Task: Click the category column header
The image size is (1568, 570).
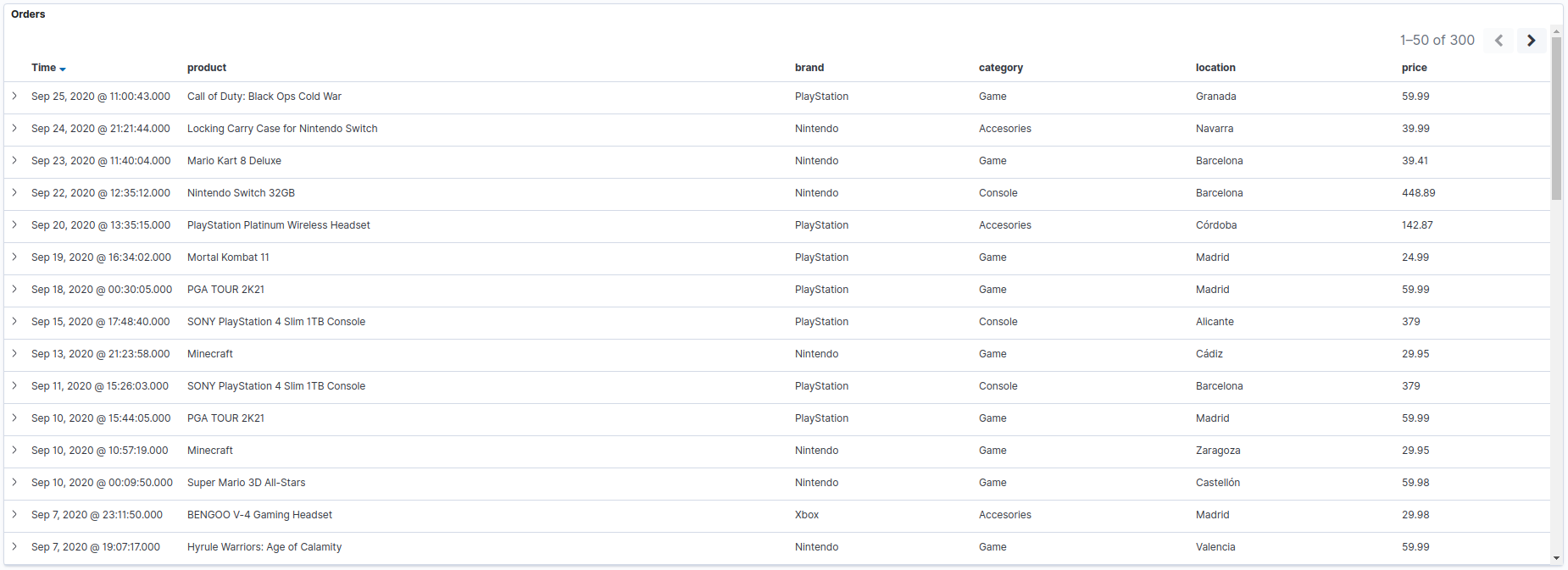Action: point(1001,68)
